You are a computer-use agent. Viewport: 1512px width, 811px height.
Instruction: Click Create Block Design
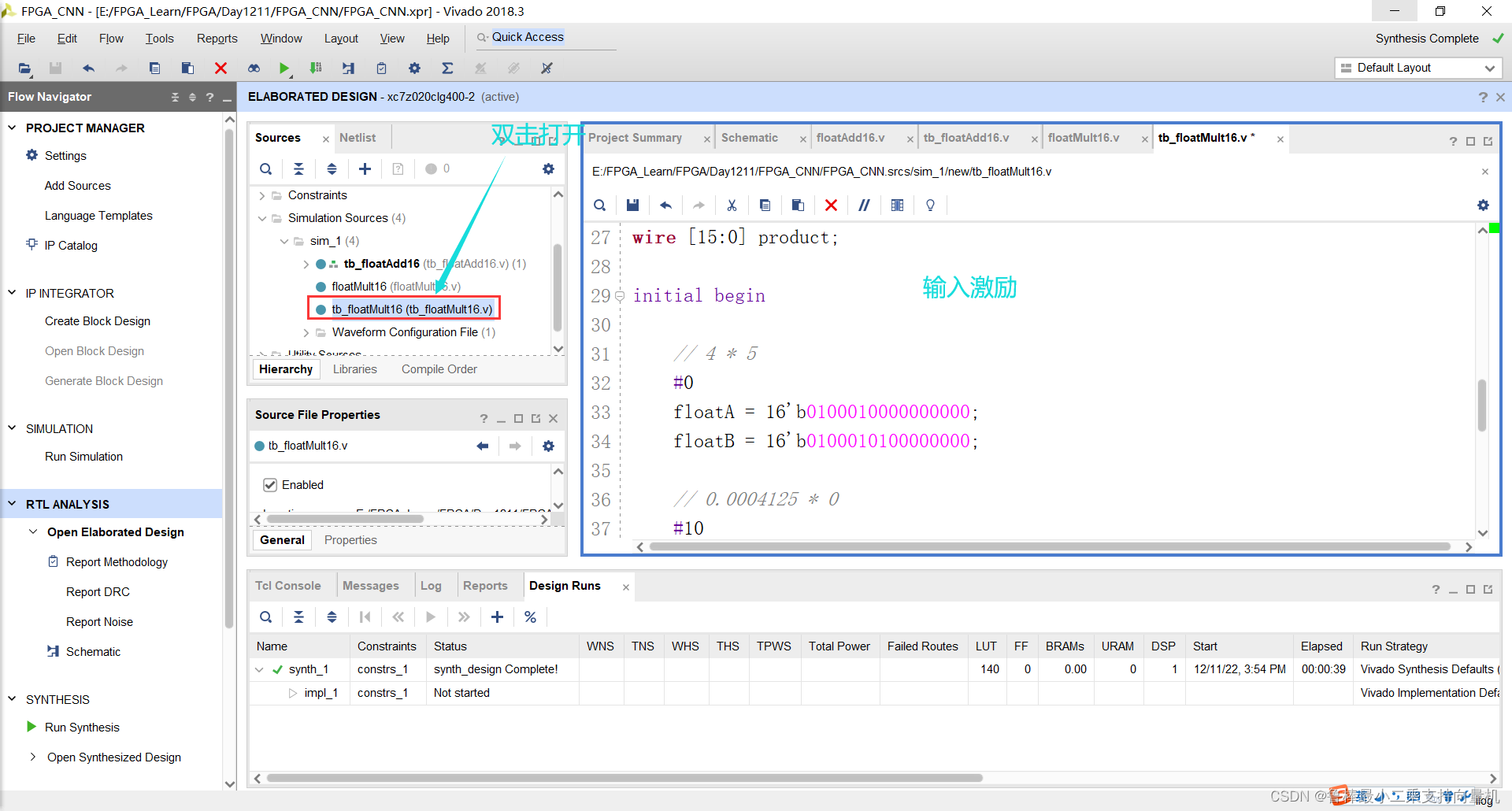tap(98, 321)
